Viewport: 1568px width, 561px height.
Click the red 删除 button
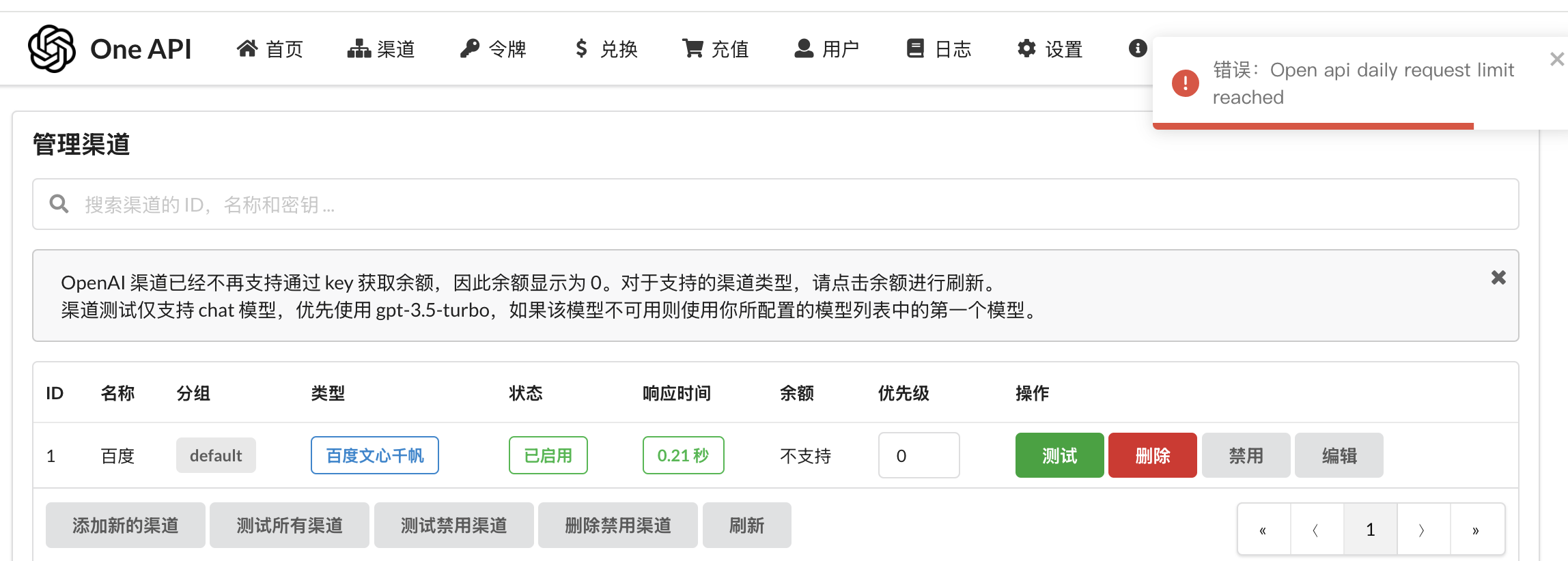click(x=1152, y=455)
